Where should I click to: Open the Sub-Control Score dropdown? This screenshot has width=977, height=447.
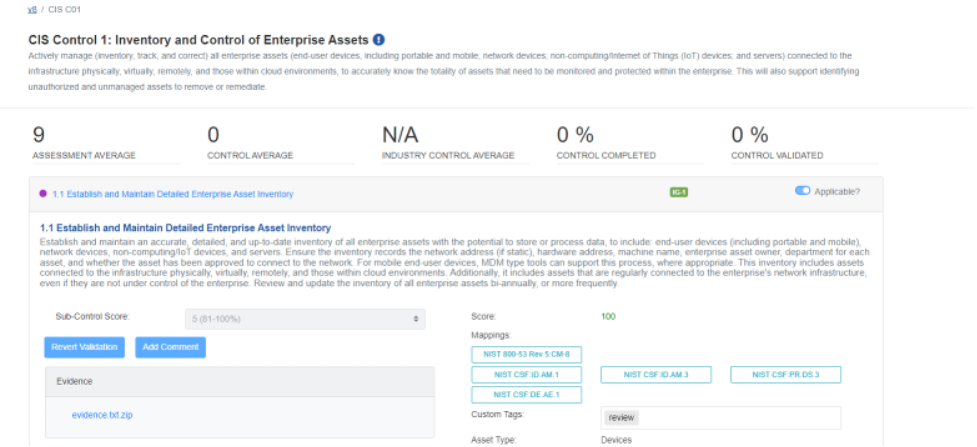pos(307,318)
